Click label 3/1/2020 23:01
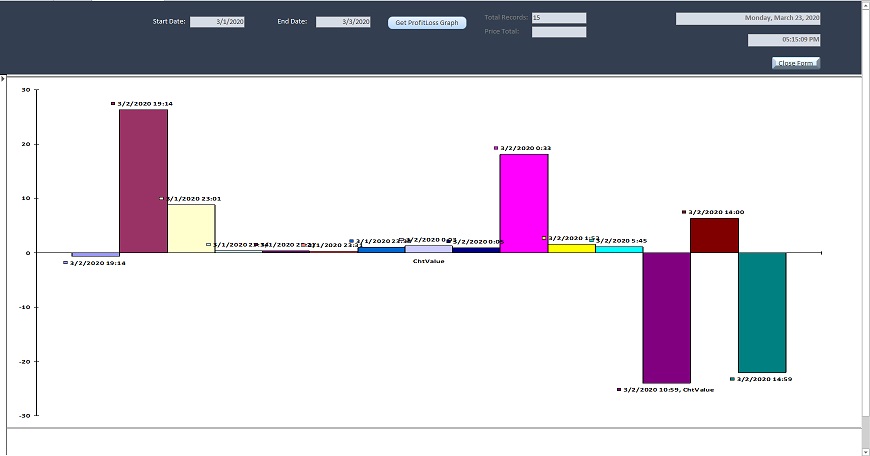The width and height of the screenshot is (870, 456). [x=194, y=199]
